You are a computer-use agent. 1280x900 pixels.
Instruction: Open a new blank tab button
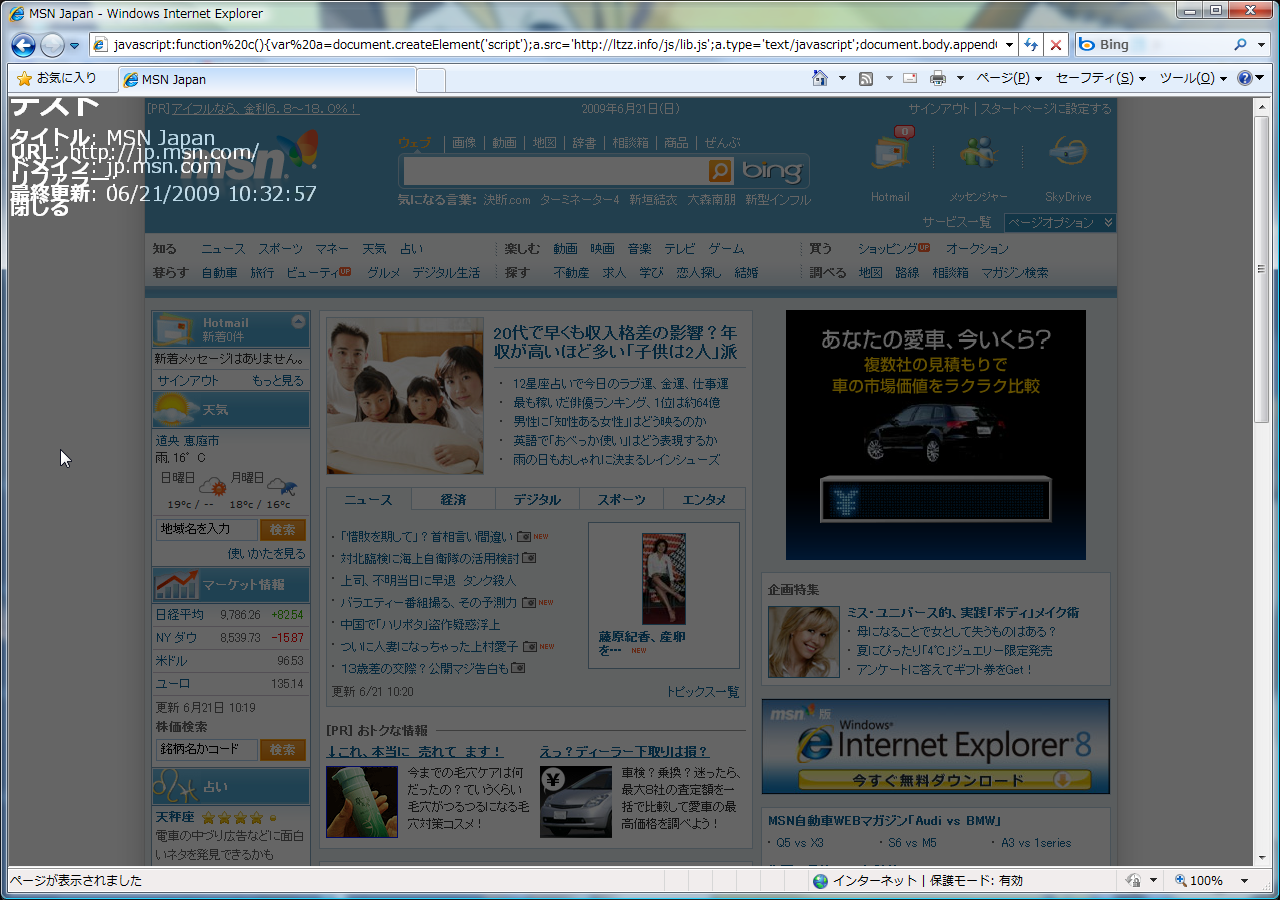click(x=431, y=80)
